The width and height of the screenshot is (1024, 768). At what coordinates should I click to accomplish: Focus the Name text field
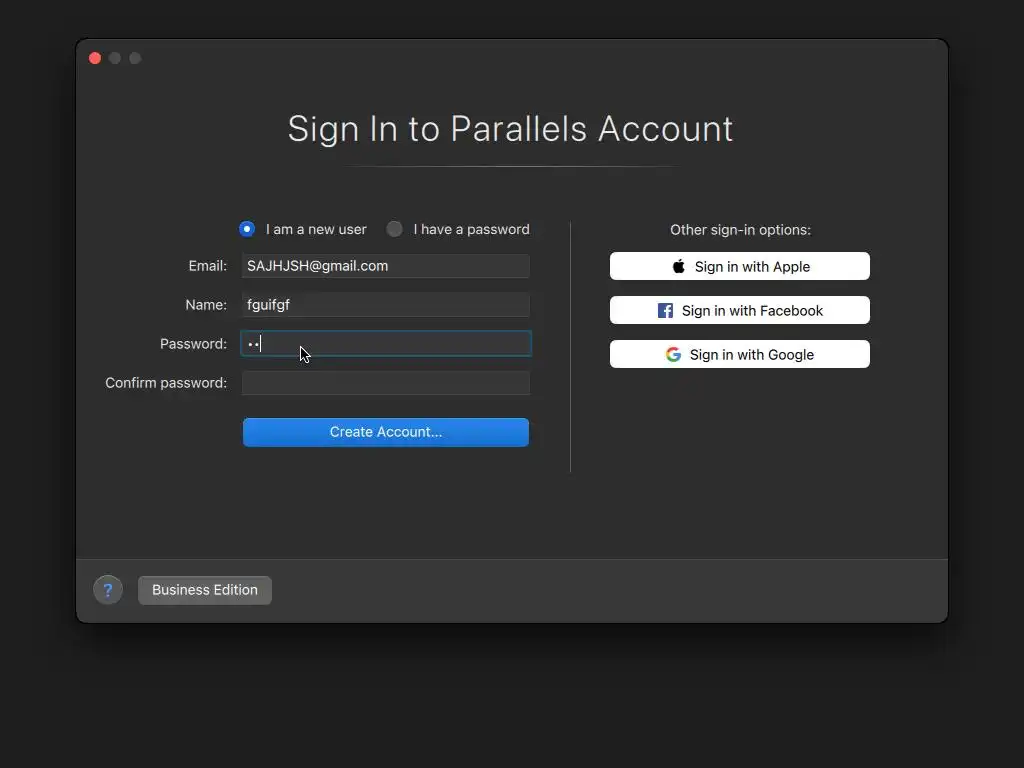click(x=385, y=304)
